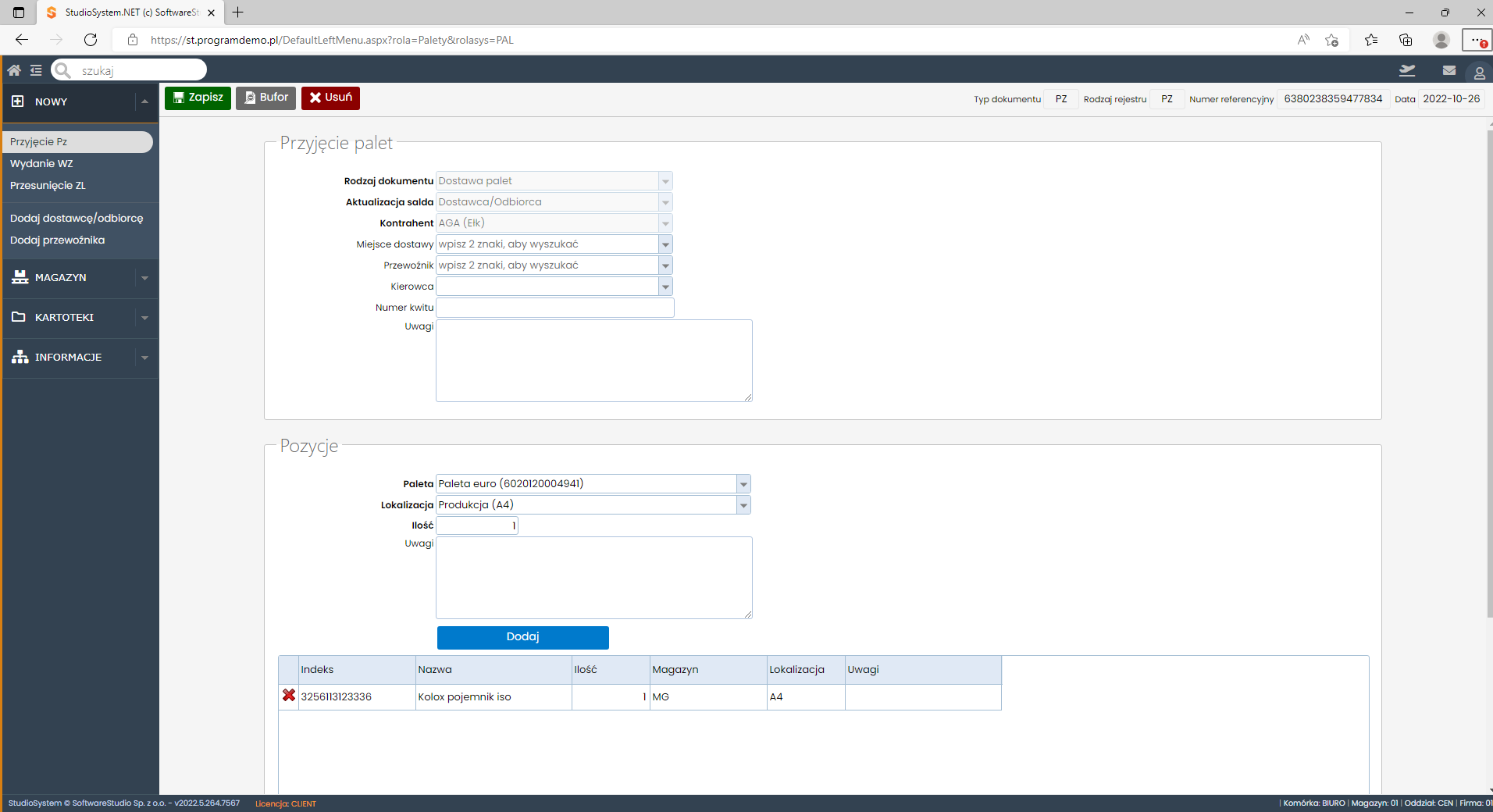Image resolution: width=1493 pixels, height=812 pixels.
Task: Open Dodaj dostawcę/odbiorcę
Action: (x=77, y=219)
